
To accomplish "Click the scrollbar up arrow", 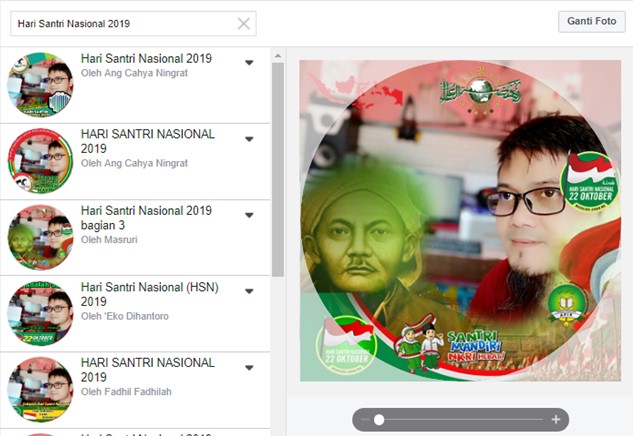I will (278, 56).
